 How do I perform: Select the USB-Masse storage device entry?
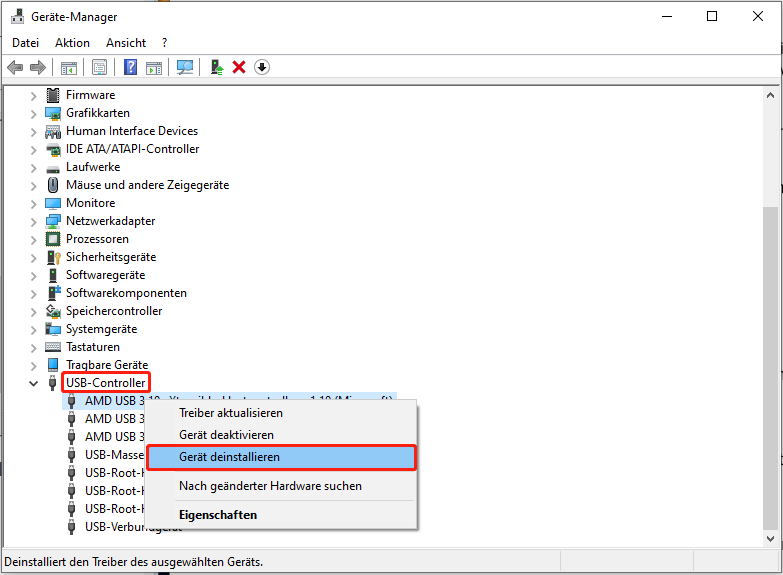tap(114, 455)
